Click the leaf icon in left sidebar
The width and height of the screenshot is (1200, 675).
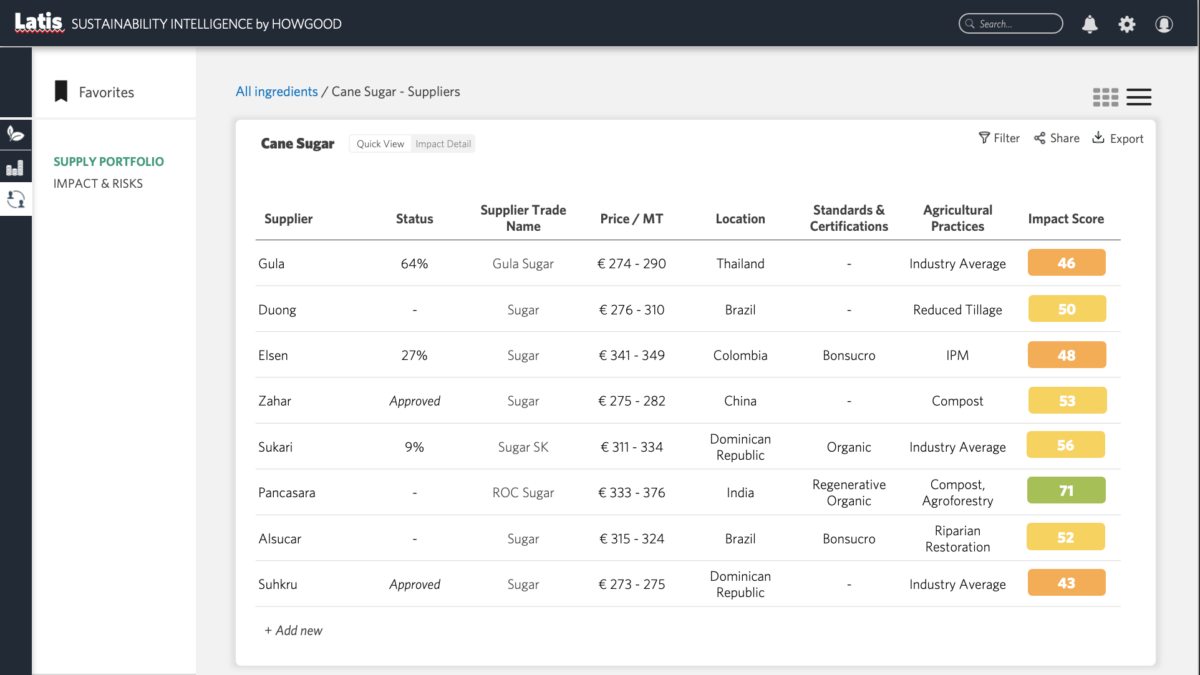[15, 133]
